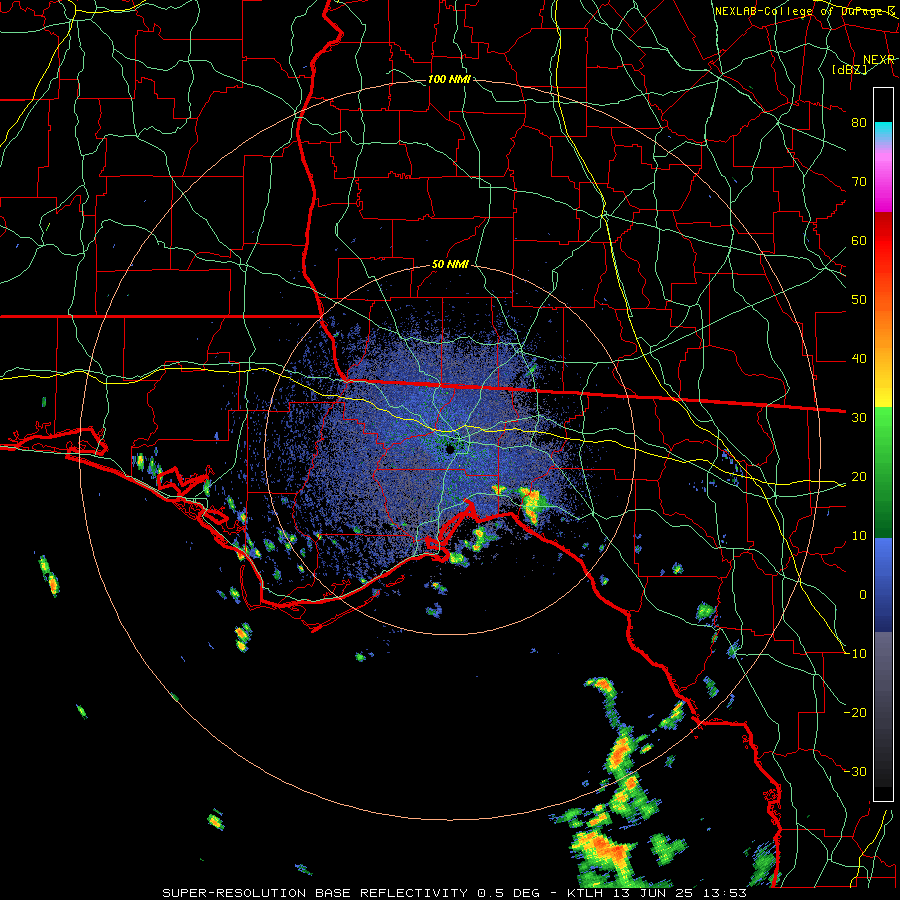Screen dimensions: 900x900
Task: Click the 100 NMI range ring label
Action: coord(449,79)
